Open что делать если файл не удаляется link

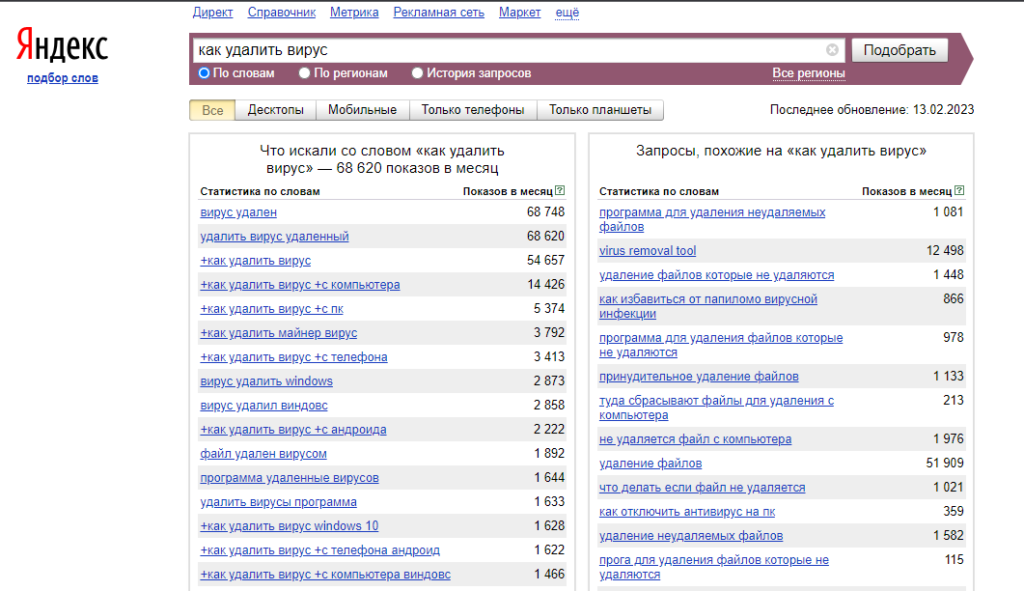tap(702, 488)
